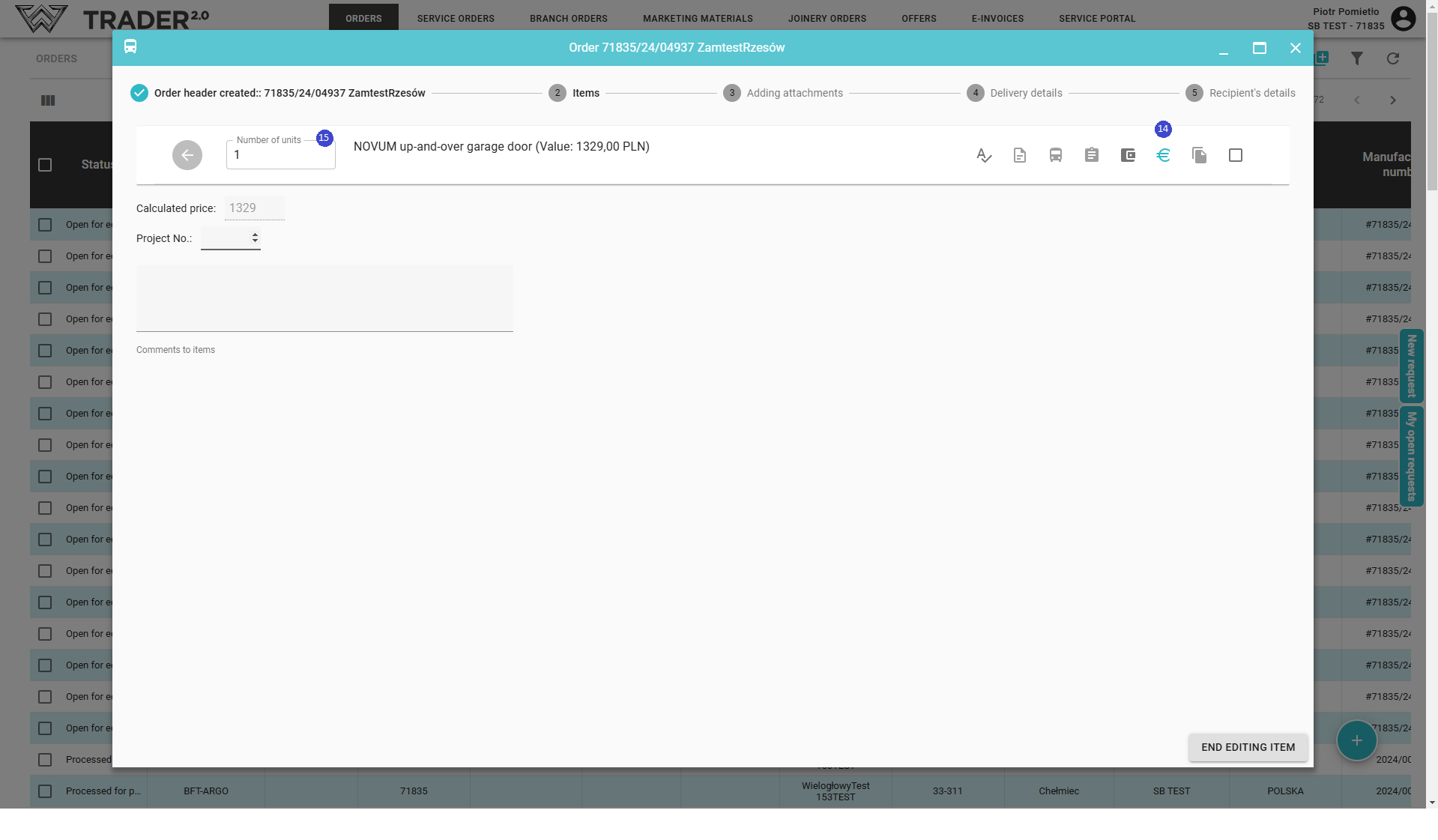
Task: Open the E-Invoices tab
Action: pos(997,18)
